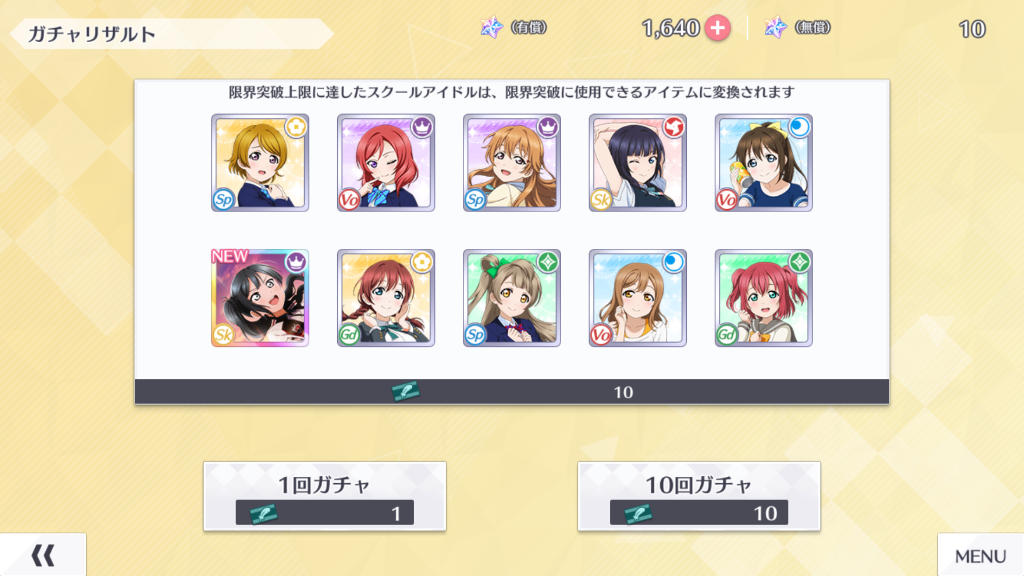Go back with the double-chevron arrow

pos(43,555)
